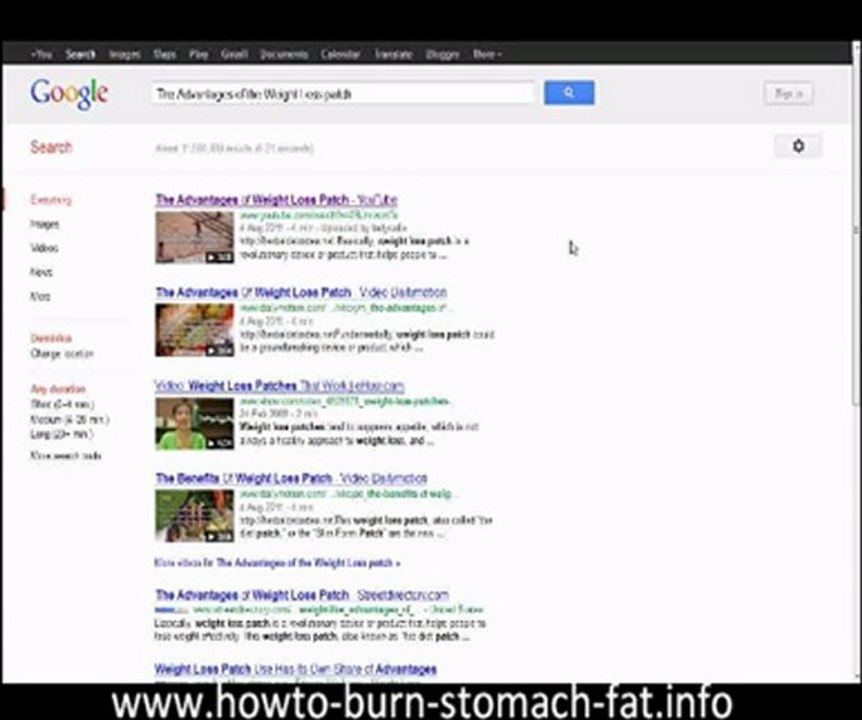
Task: Open Weight Loss Patches That Work eHow result
Action: [x=279, y=386]
